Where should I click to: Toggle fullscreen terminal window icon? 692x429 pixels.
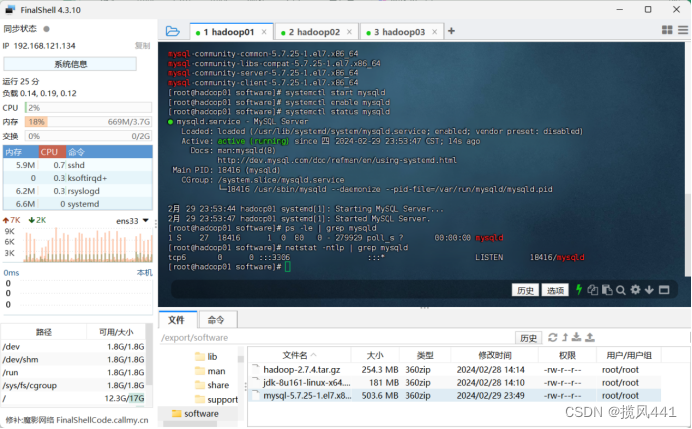[x=664, y=290]
